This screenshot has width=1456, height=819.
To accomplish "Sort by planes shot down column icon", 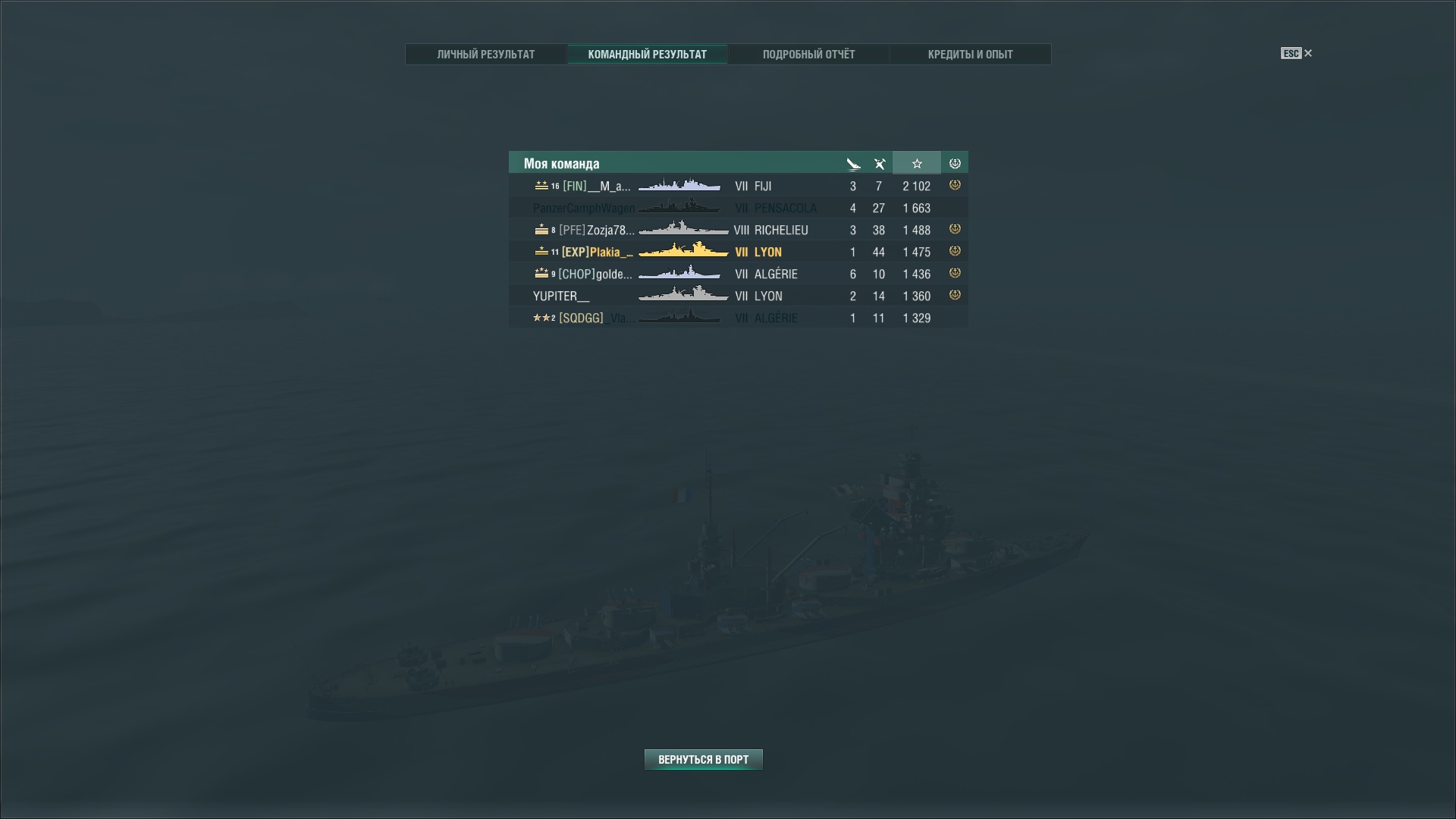I will tap(880, 164).
